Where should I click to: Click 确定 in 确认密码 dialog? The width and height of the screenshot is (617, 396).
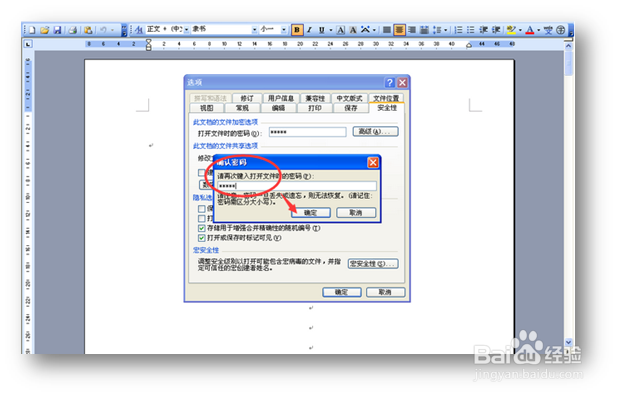tap(311, 213)
